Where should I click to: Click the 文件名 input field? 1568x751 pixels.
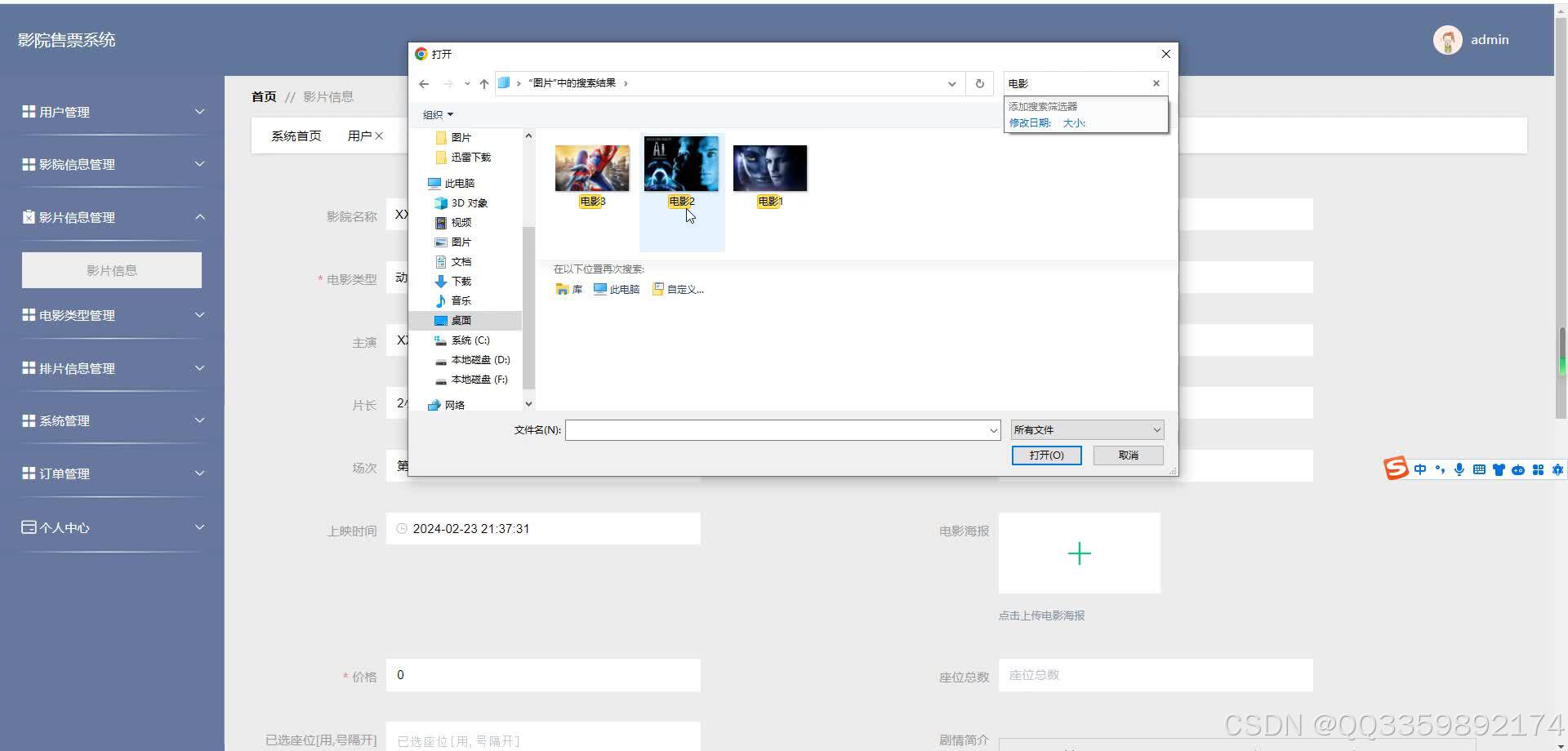click(776, 429)
